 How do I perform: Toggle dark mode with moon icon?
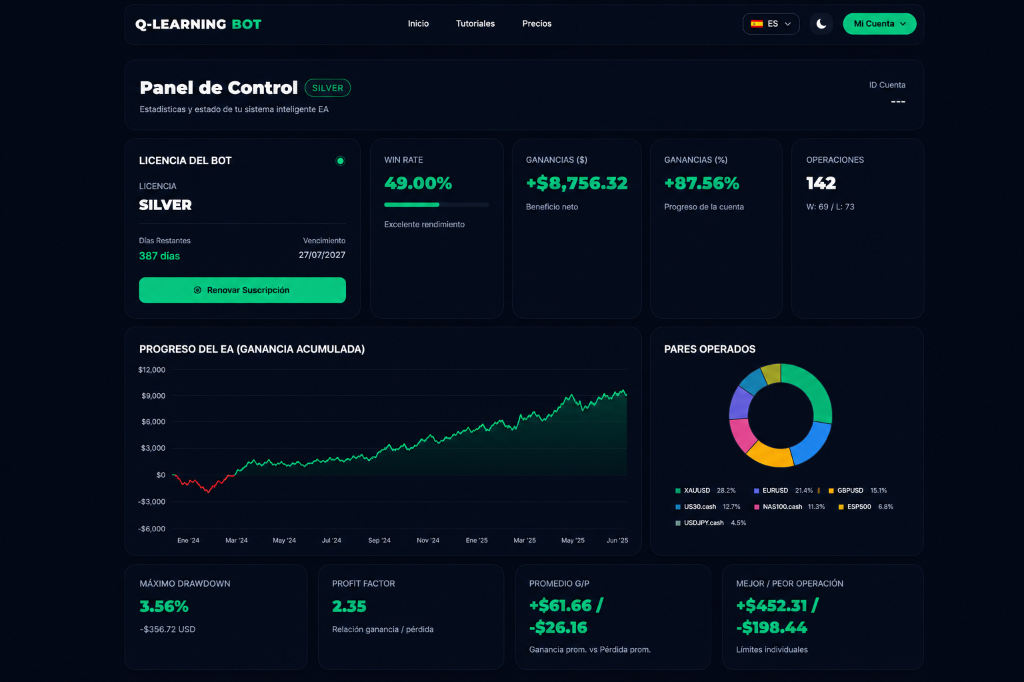tap(821, 24)
